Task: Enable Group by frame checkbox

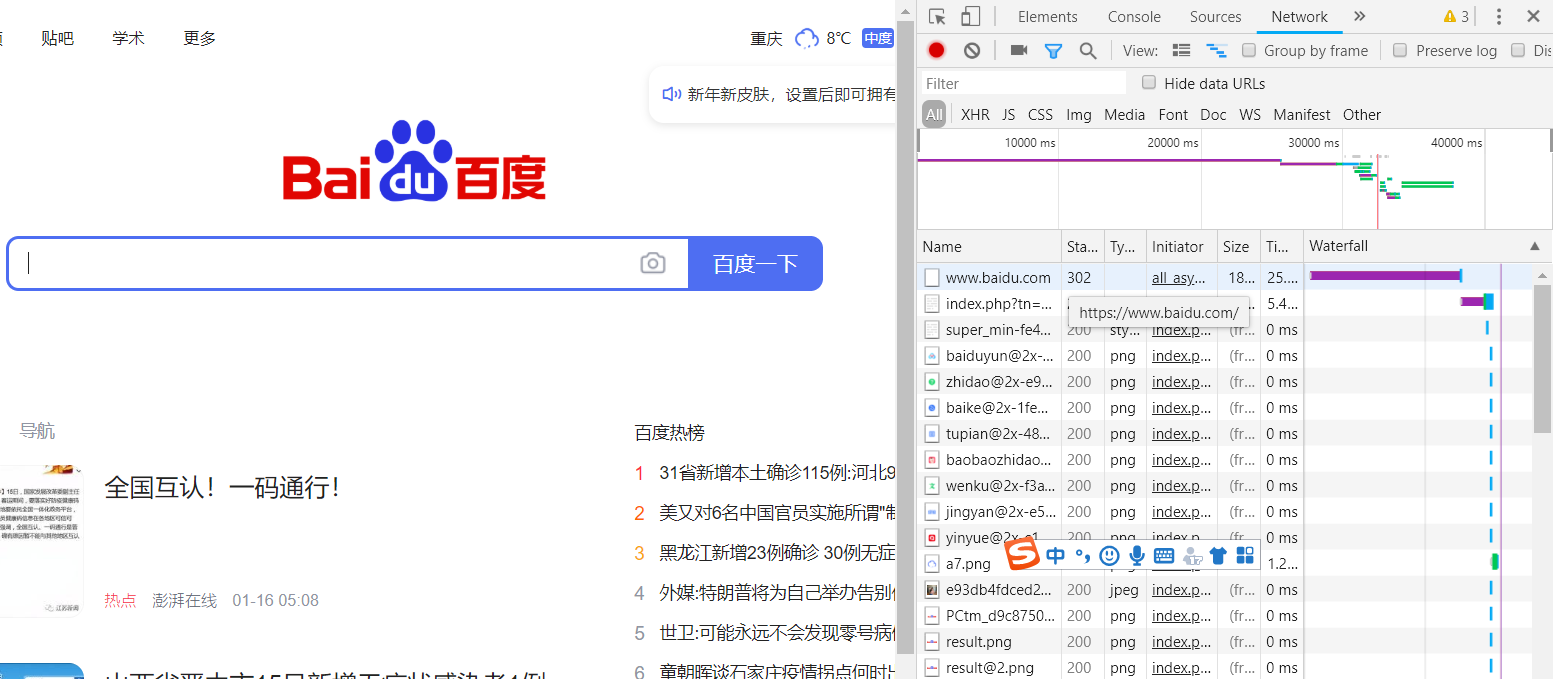Action: click(1248, 50)
